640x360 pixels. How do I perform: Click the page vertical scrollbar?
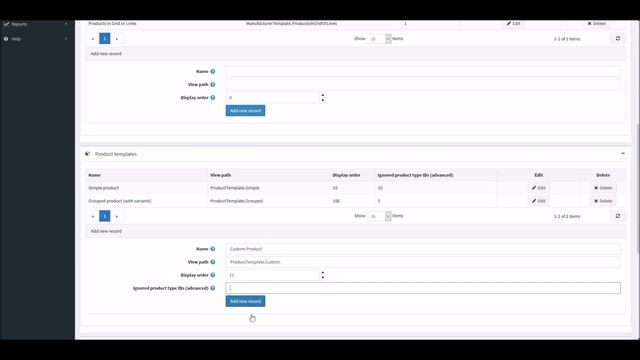638,188
